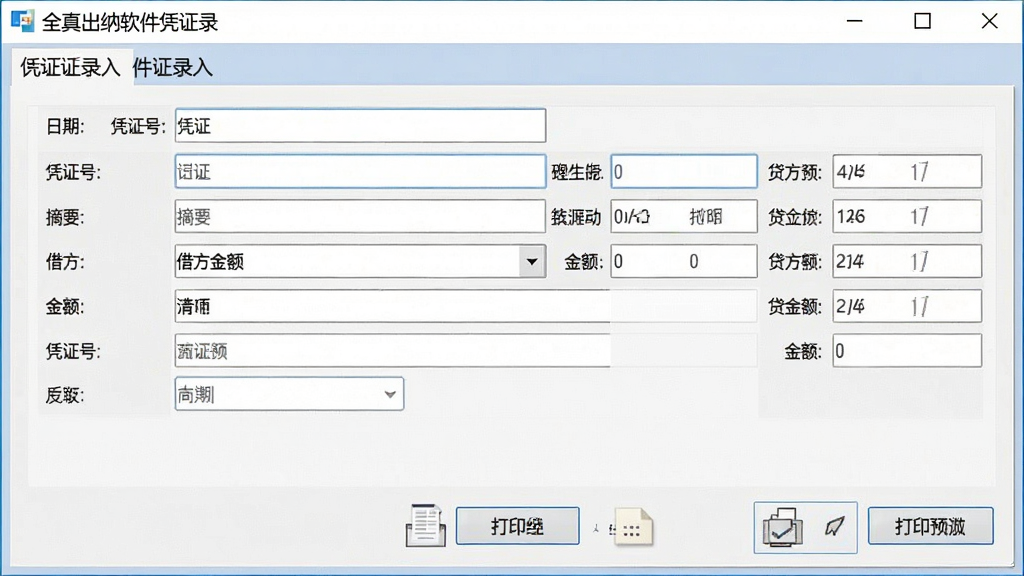Click the 凭证号 field showing 诅证
This screenshot has height=576, width=1024.
point(360,172)
